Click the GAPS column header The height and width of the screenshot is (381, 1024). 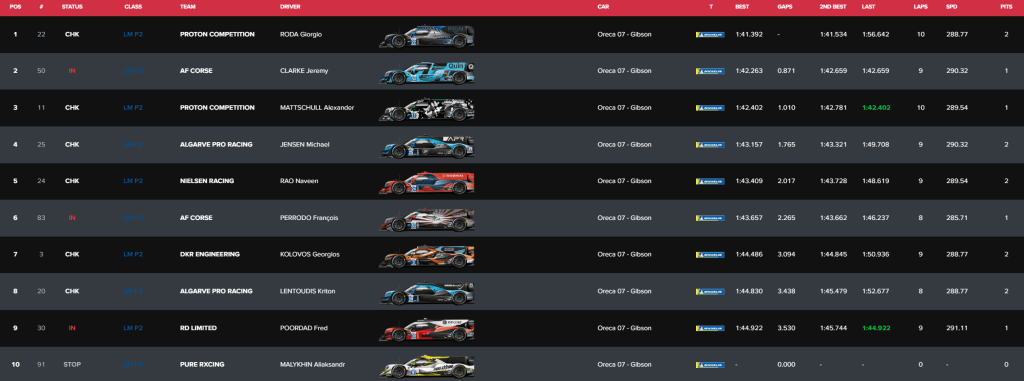[x=784, y=7]
